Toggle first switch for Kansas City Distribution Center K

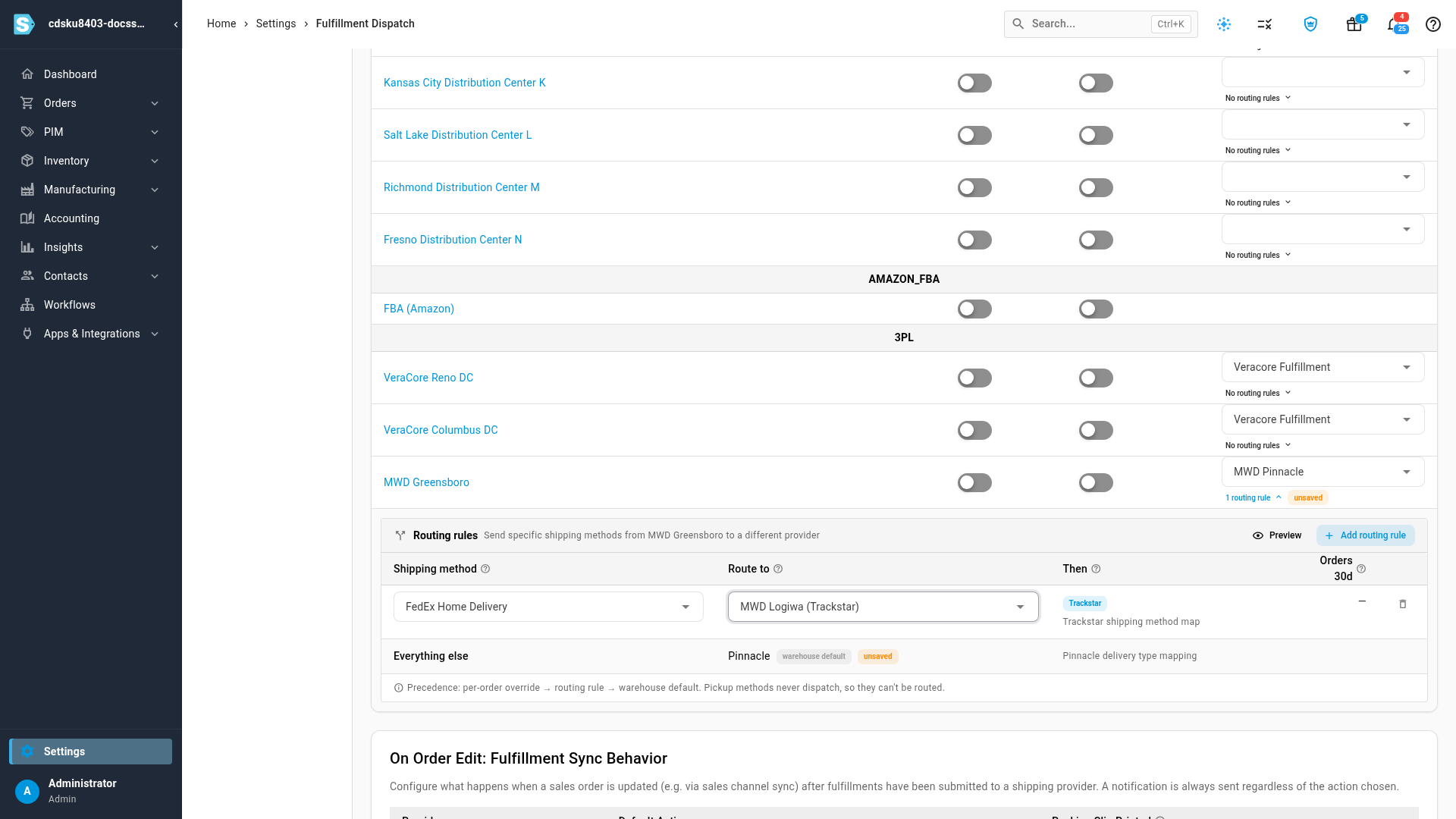coord(974,83)
